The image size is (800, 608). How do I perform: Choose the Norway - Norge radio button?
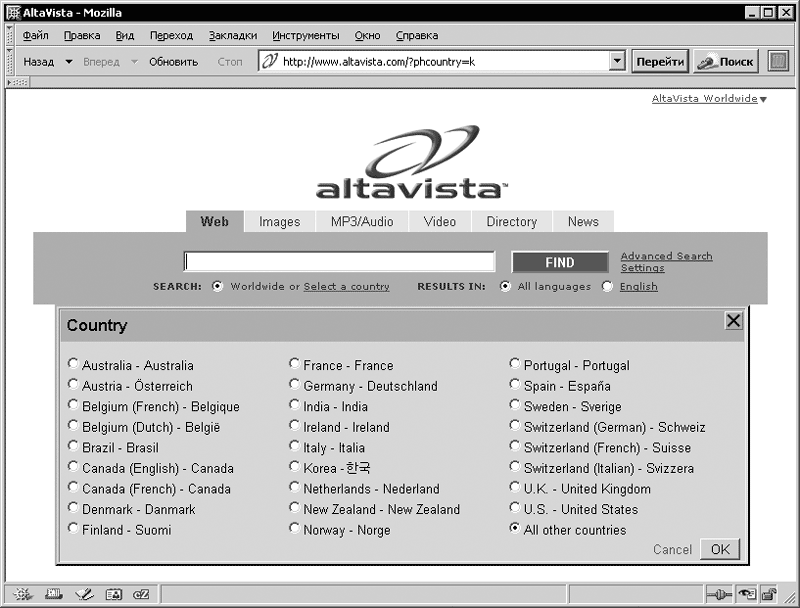294,528
